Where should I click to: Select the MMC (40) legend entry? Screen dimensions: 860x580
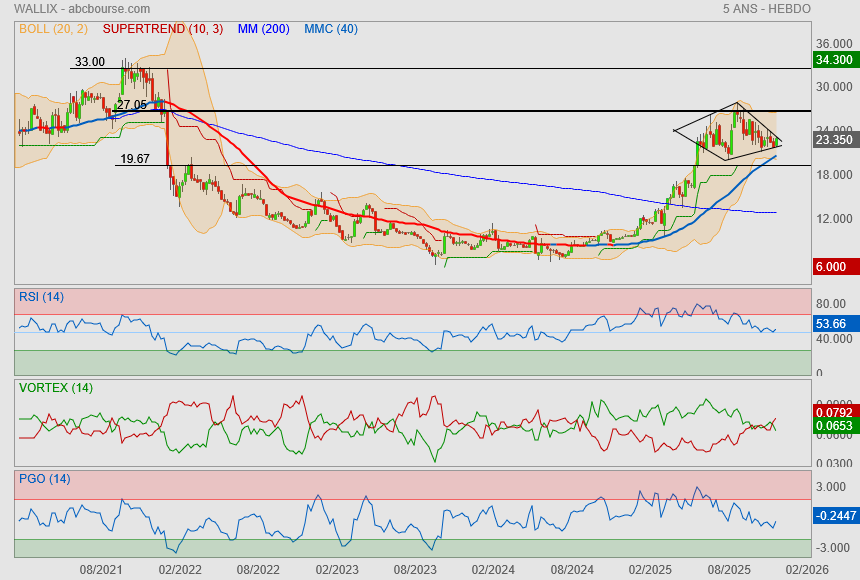pyautogui.click(x=331, y=29)
